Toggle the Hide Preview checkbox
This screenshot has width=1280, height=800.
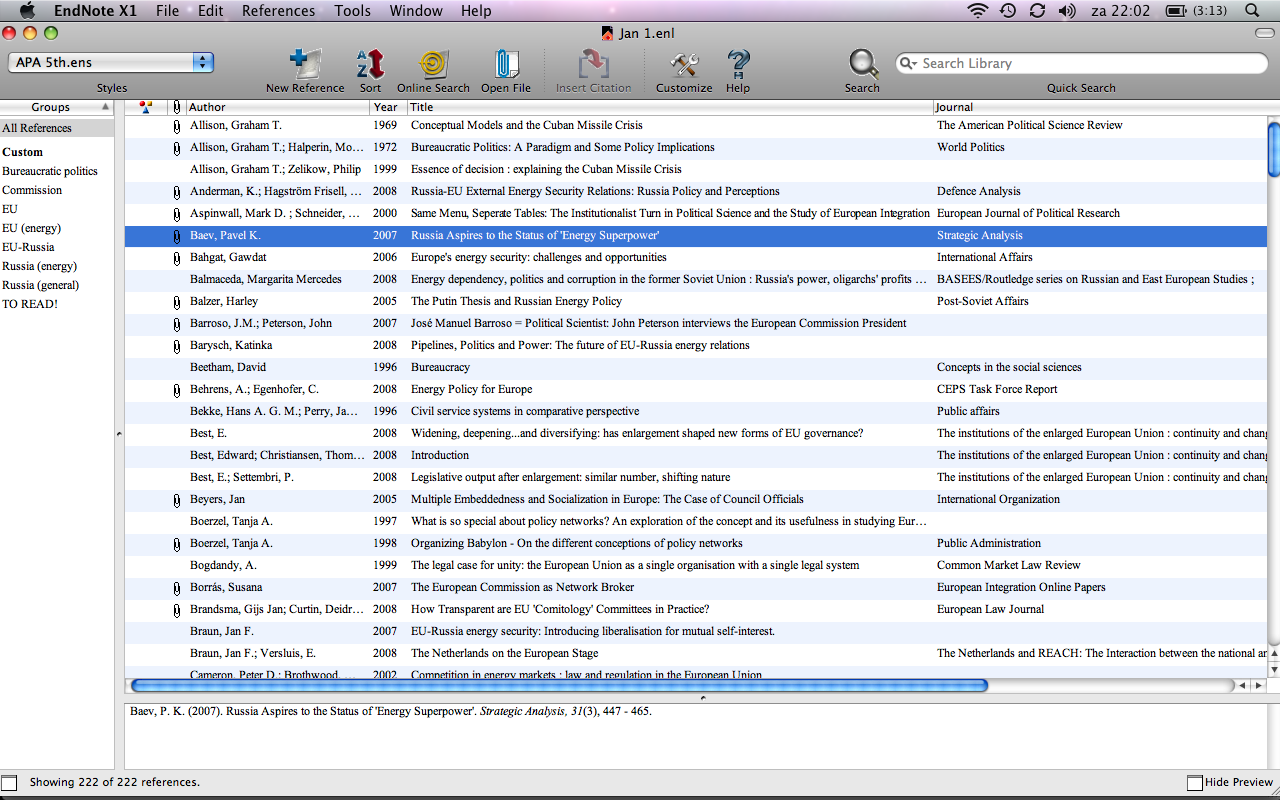1195,782
